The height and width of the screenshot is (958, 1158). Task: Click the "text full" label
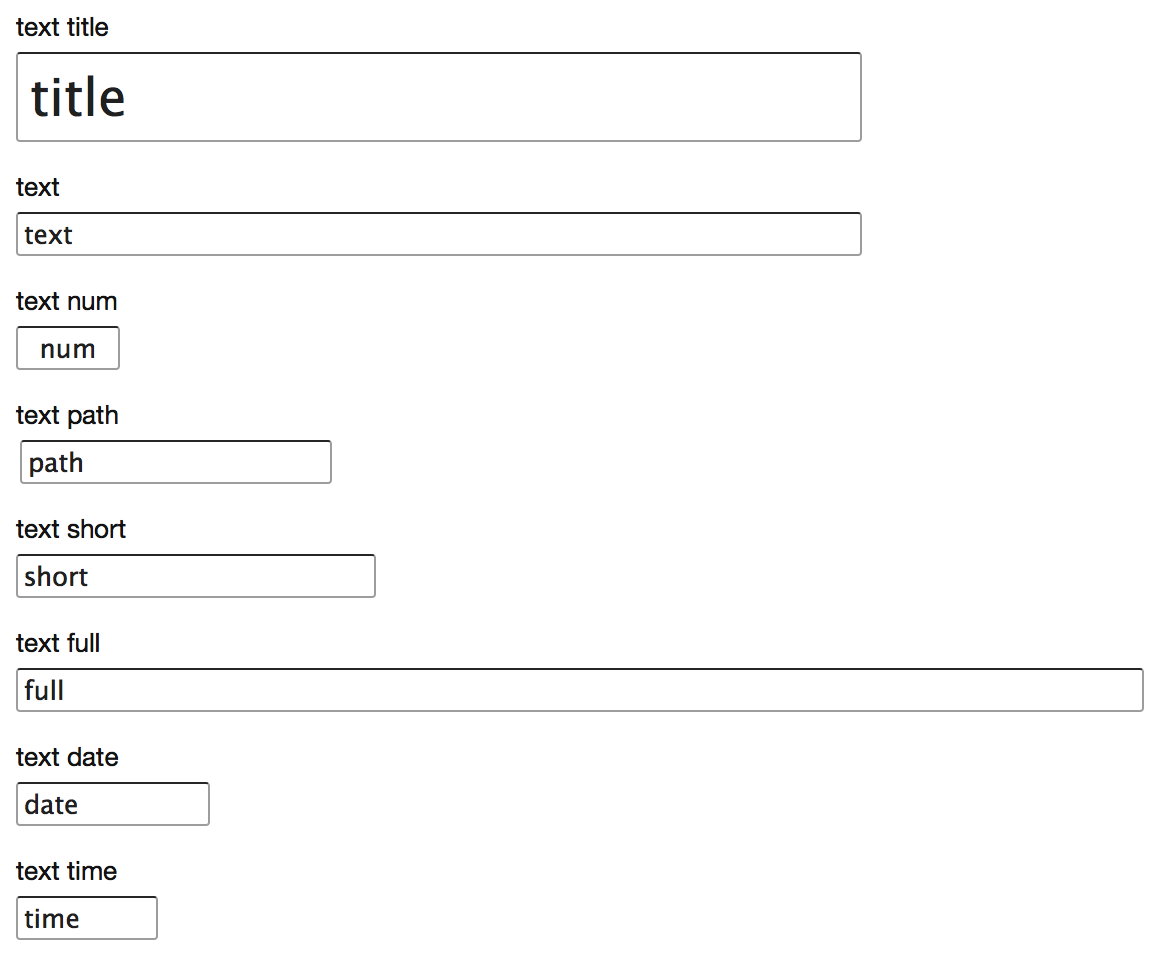(x=58, y=643)
